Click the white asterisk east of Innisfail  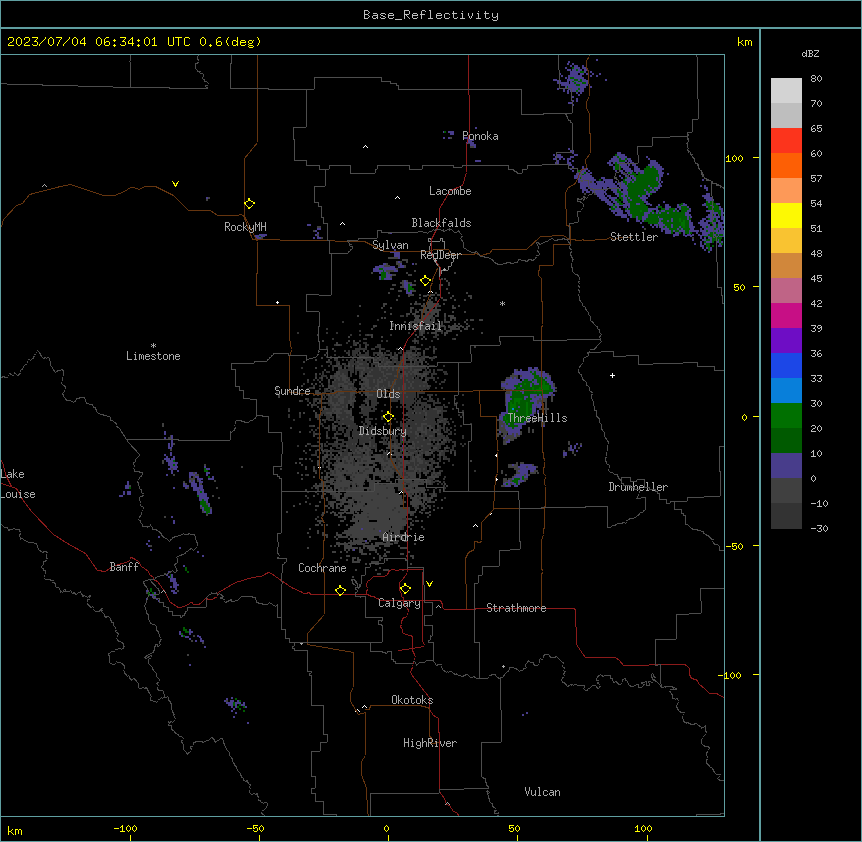[502, 303]
